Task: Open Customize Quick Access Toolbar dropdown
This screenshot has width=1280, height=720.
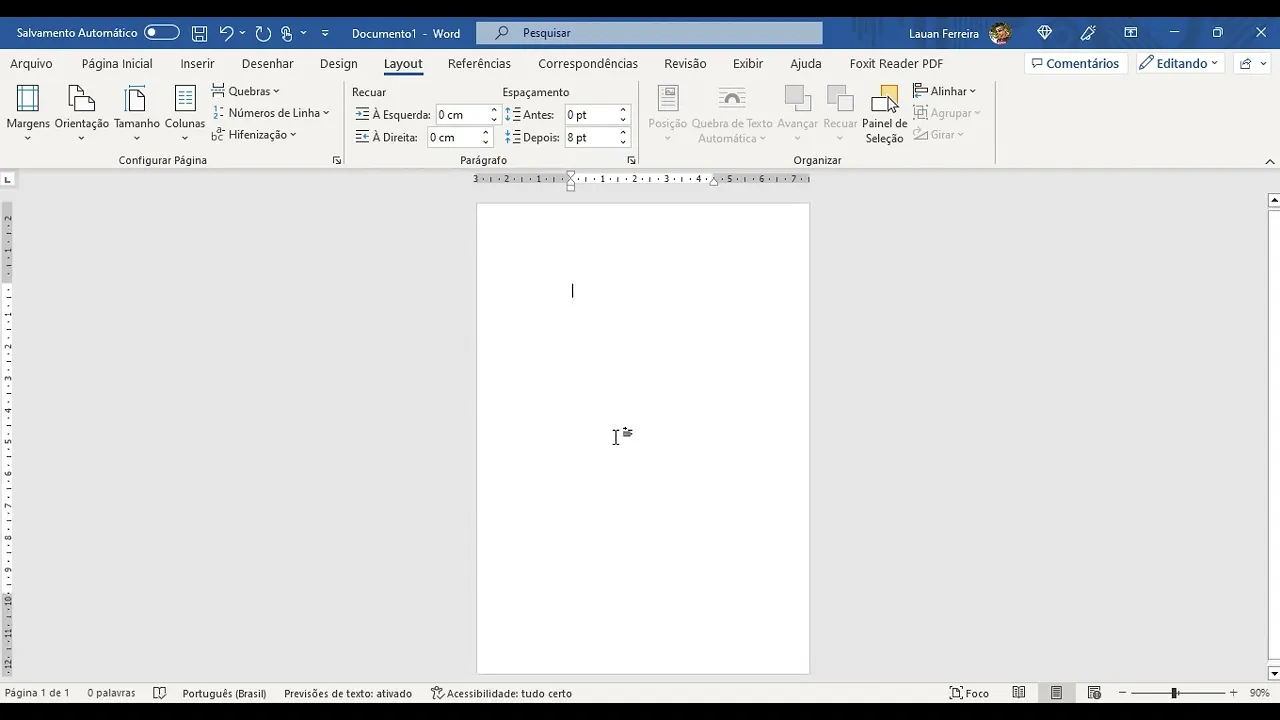Action: coord(325,33)
